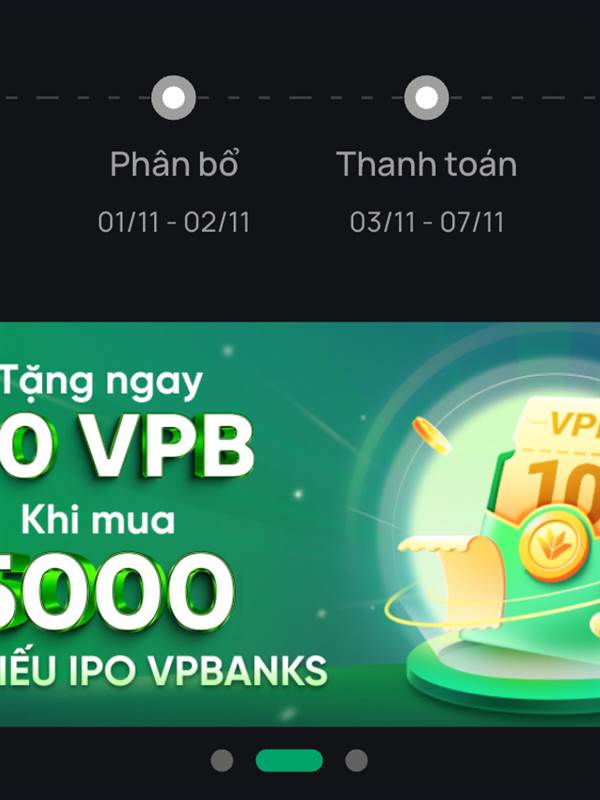This screenshot has height=800, width=600.
Task: Open the Tặng ngay banner headline
Action: click(x=102, y=383)
